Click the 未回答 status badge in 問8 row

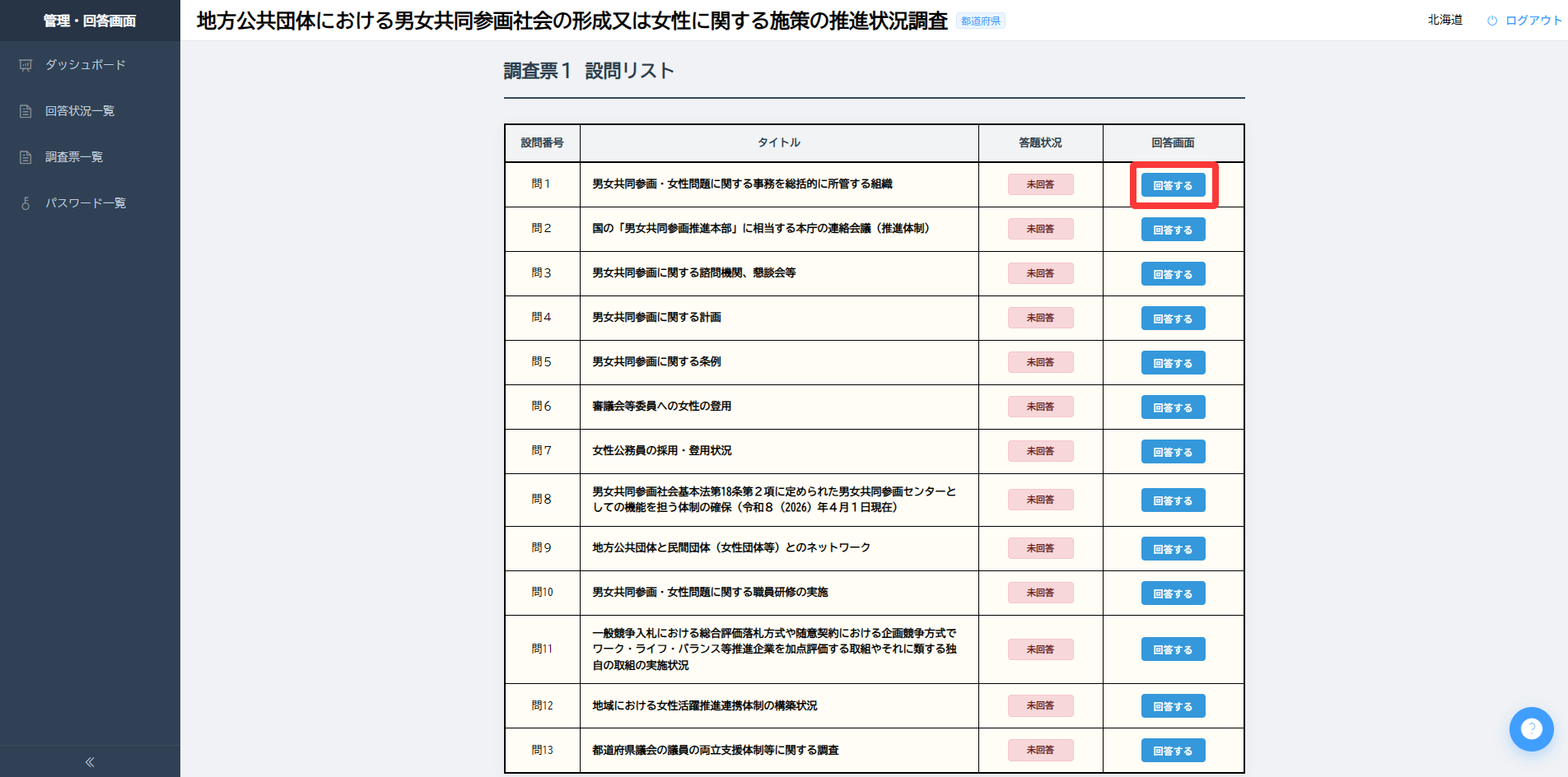coord(1040,500)
